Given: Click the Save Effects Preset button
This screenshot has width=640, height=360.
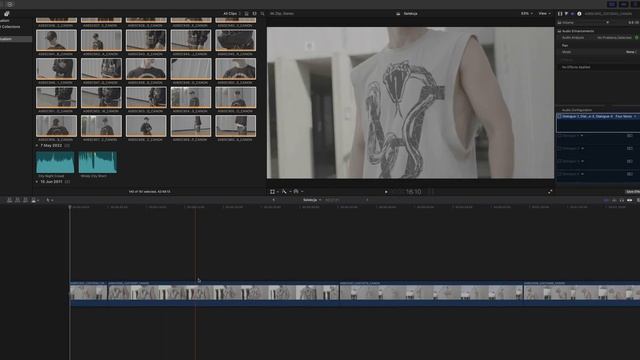Looking at the screenshot, I should (633, 191).
